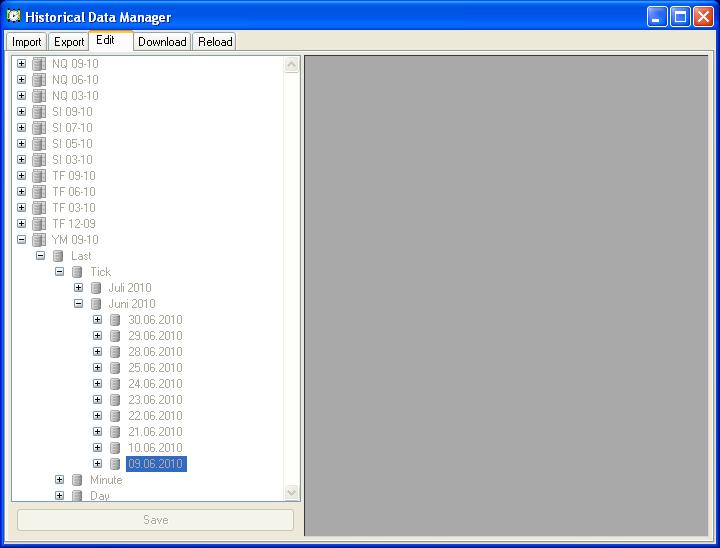The width and height of the screenshot is (720, 548).
Task: Collapse the Last node
Action: [40, 255]
